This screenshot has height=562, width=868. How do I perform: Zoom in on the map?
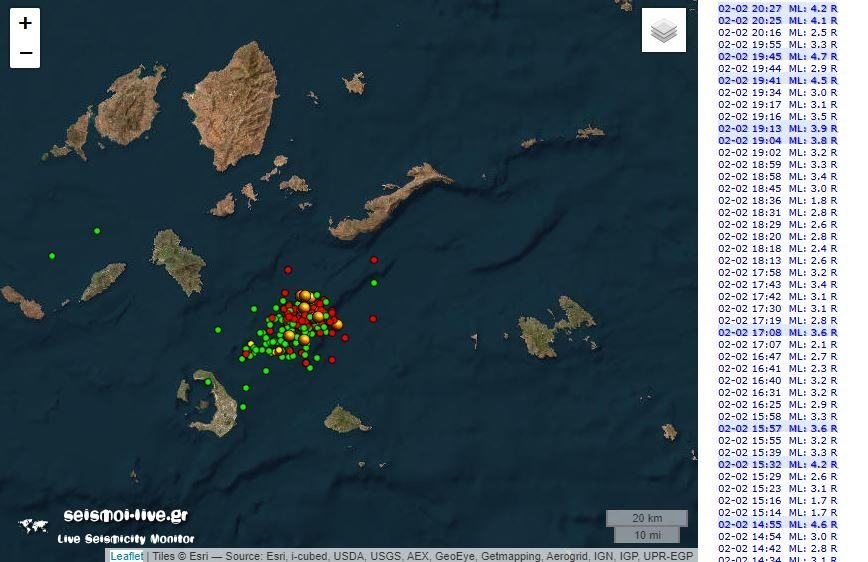(x=25, y=23)
